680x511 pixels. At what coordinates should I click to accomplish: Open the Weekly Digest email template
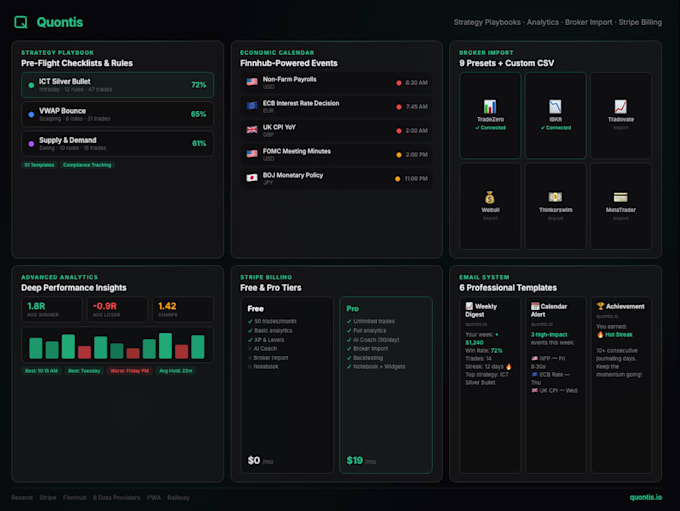tap(490, 385)
